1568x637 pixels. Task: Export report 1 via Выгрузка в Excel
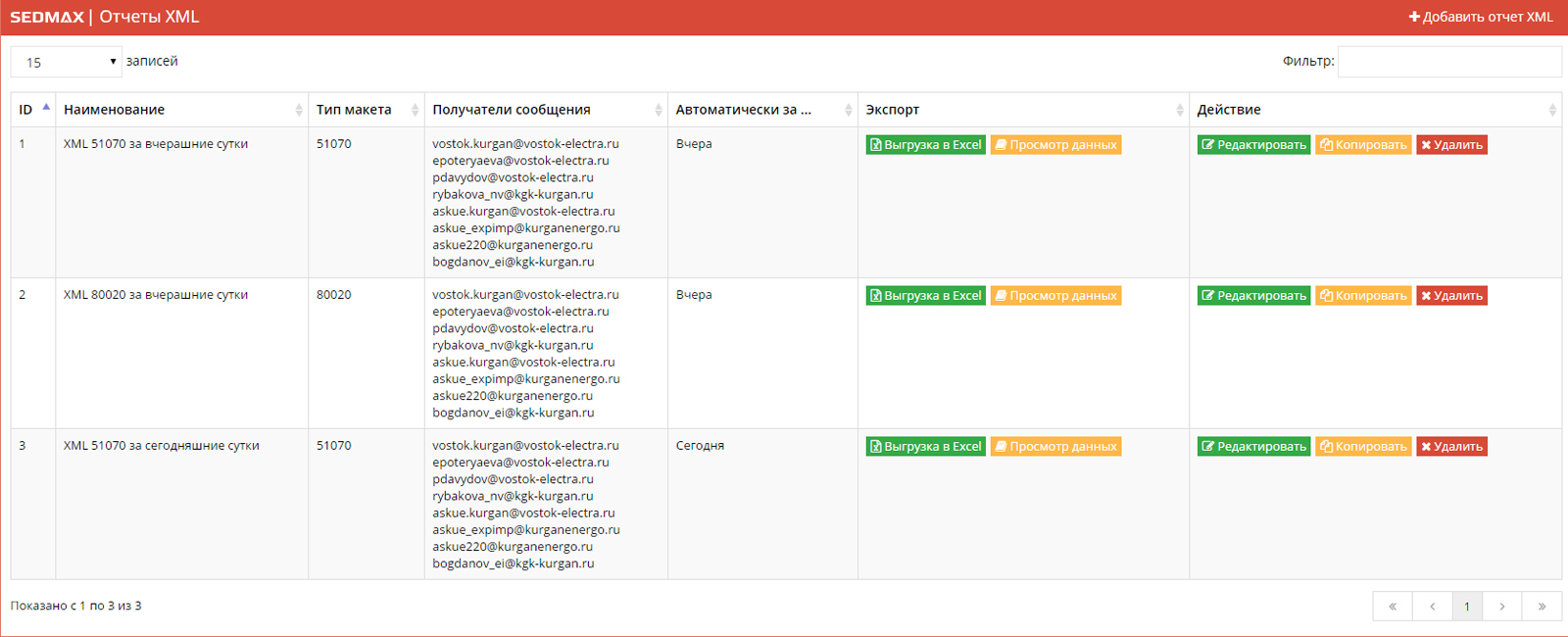925,145
